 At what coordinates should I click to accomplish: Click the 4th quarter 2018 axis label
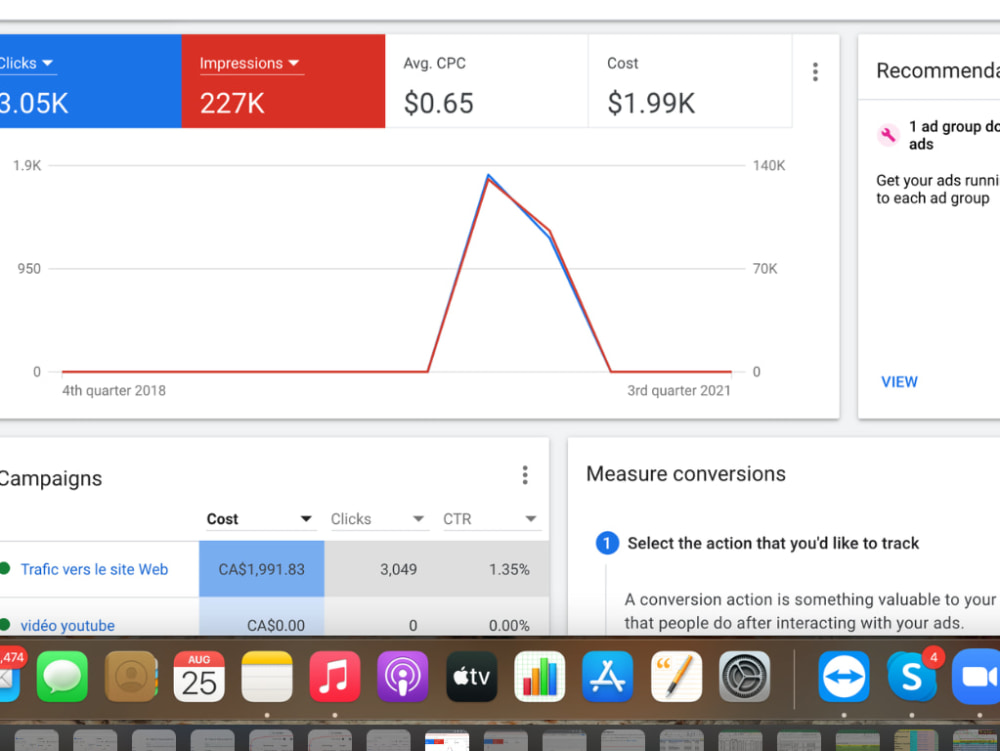point(114,390)
